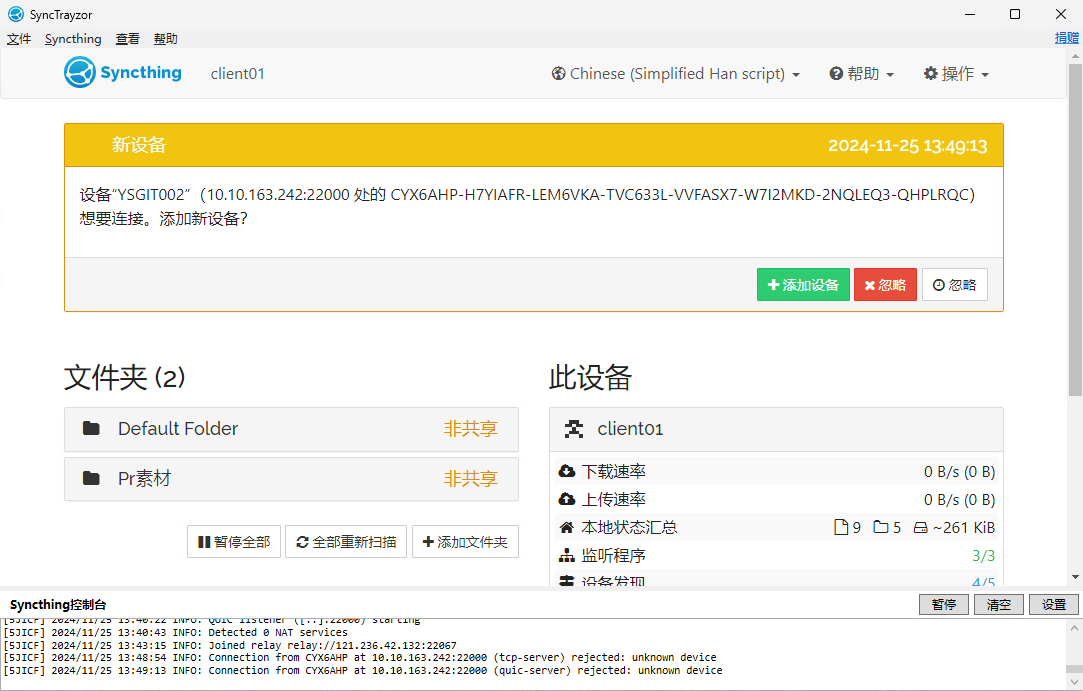The height and width of the screenshot is (691, 1083).
Task: Click the white 忽略 button with the clock icon
Action: [955, 285]
